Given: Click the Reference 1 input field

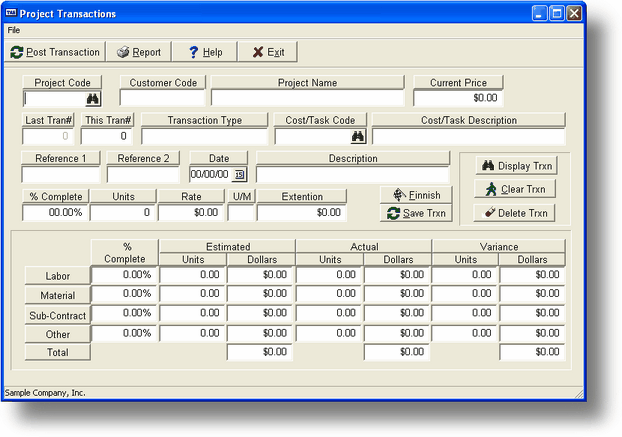Looking at the screenshot, I should coord(61,174).
